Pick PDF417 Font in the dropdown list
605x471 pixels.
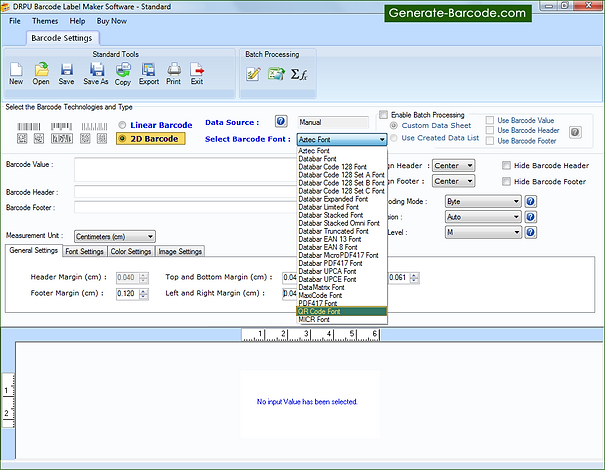[342, 303]
